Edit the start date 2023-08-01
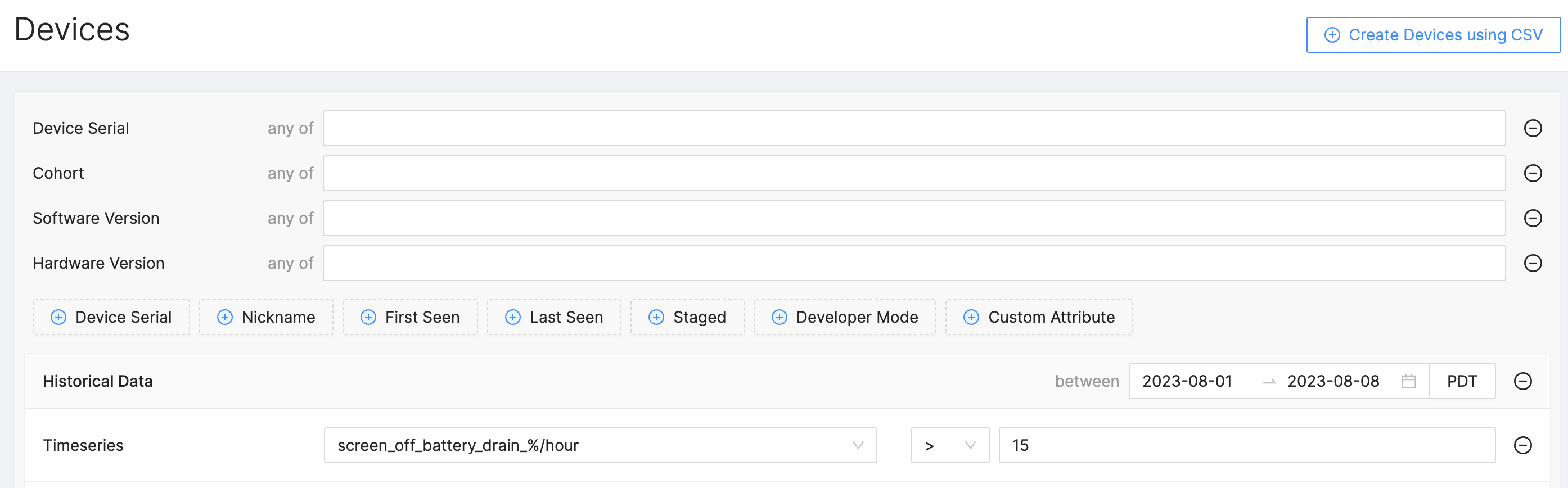This screenshot has width=1568, height=488. tap(1187, 382)
